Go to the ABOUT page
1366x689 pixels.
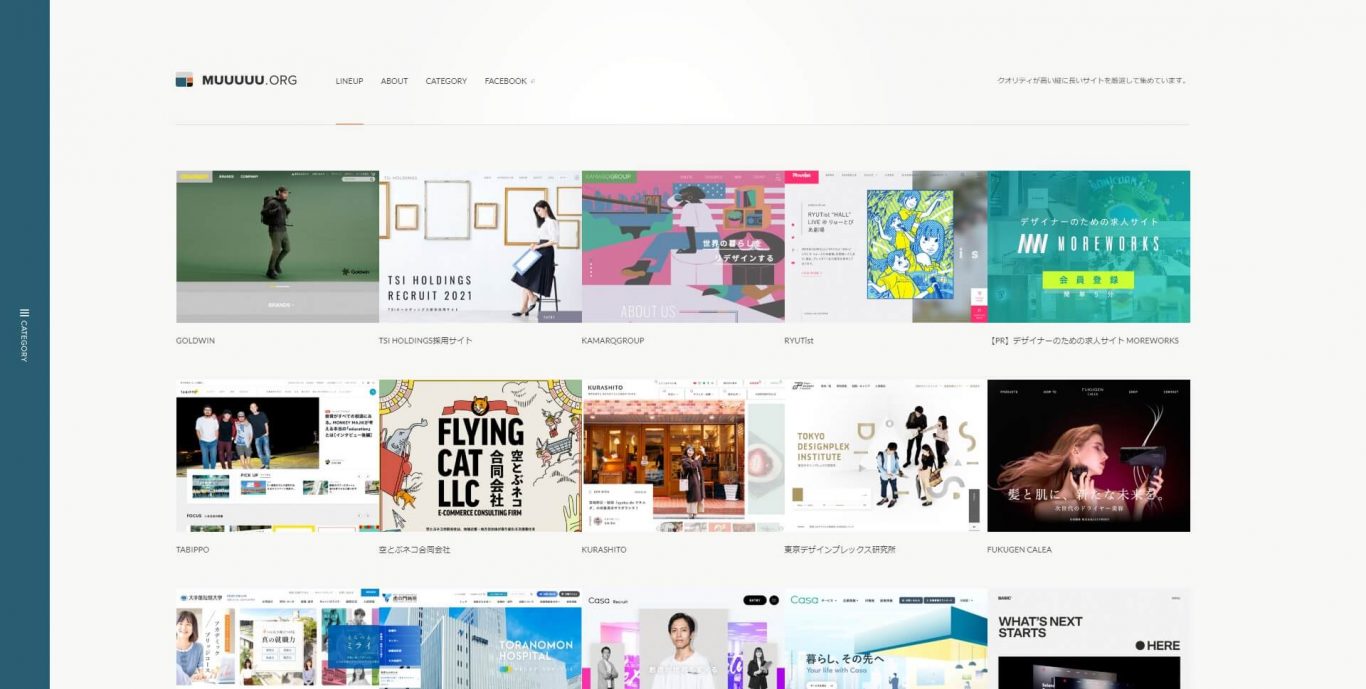pos(394,81)
